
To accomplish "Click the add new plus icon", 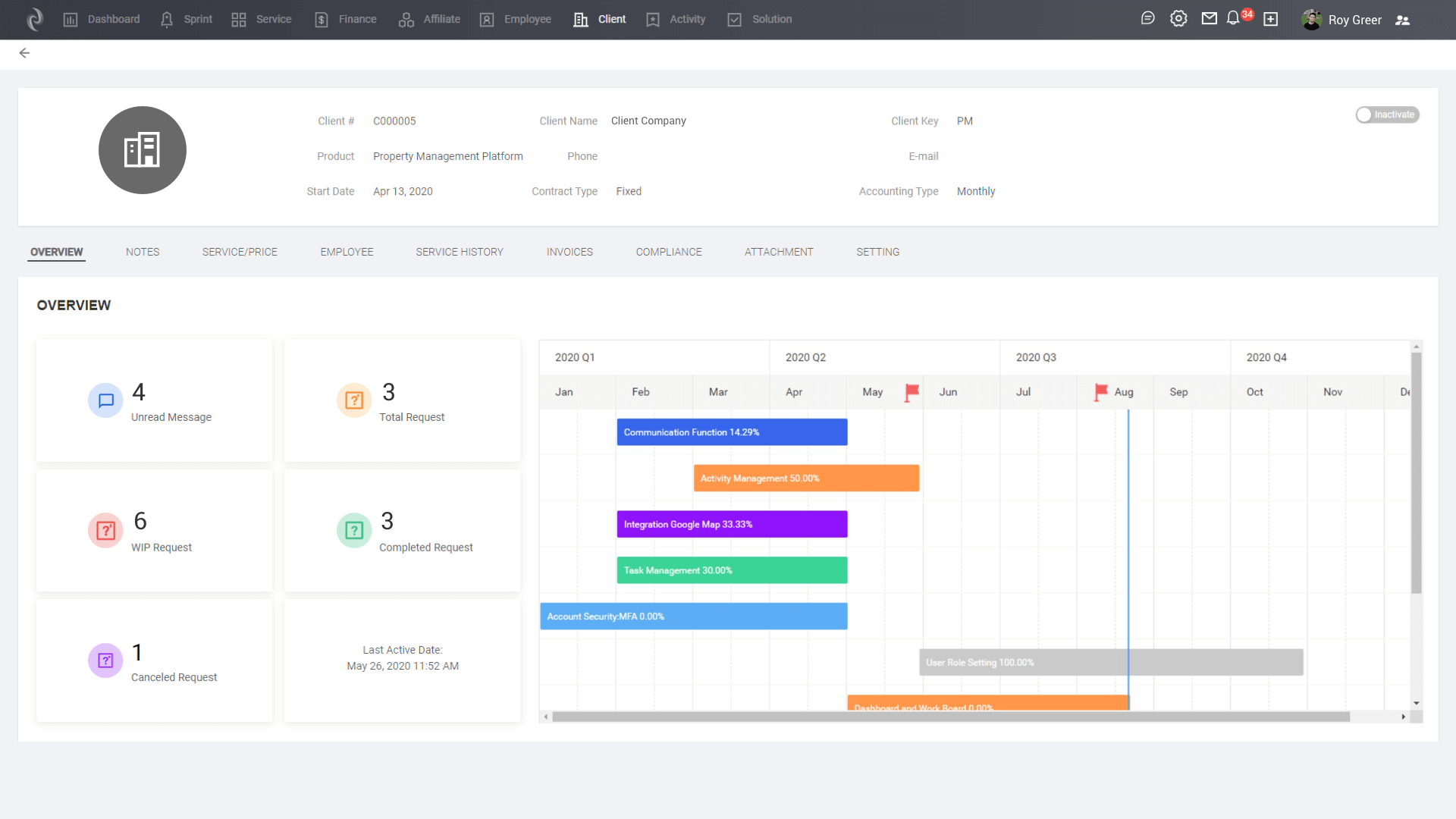I will [x=1271, y=20].
